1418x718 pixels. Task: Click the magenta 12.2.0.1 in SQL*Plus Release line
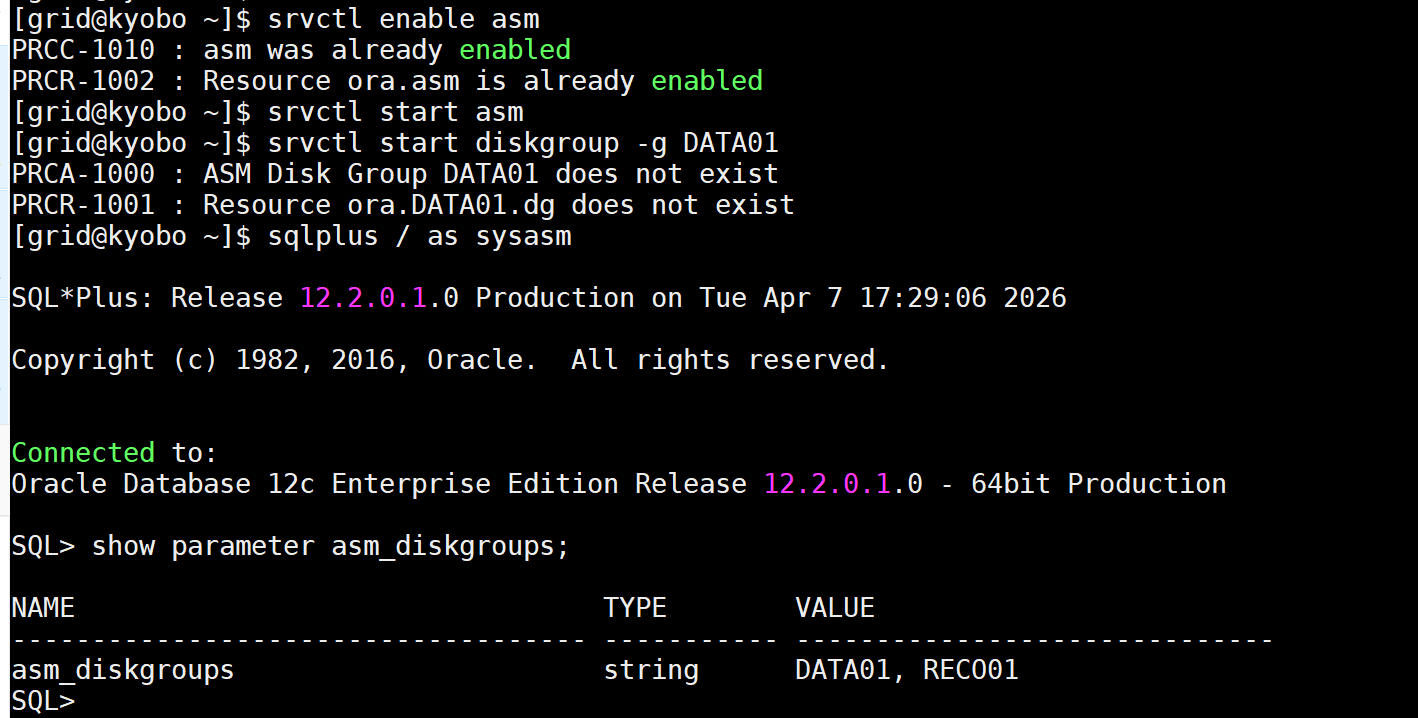(x=364, y=297)
